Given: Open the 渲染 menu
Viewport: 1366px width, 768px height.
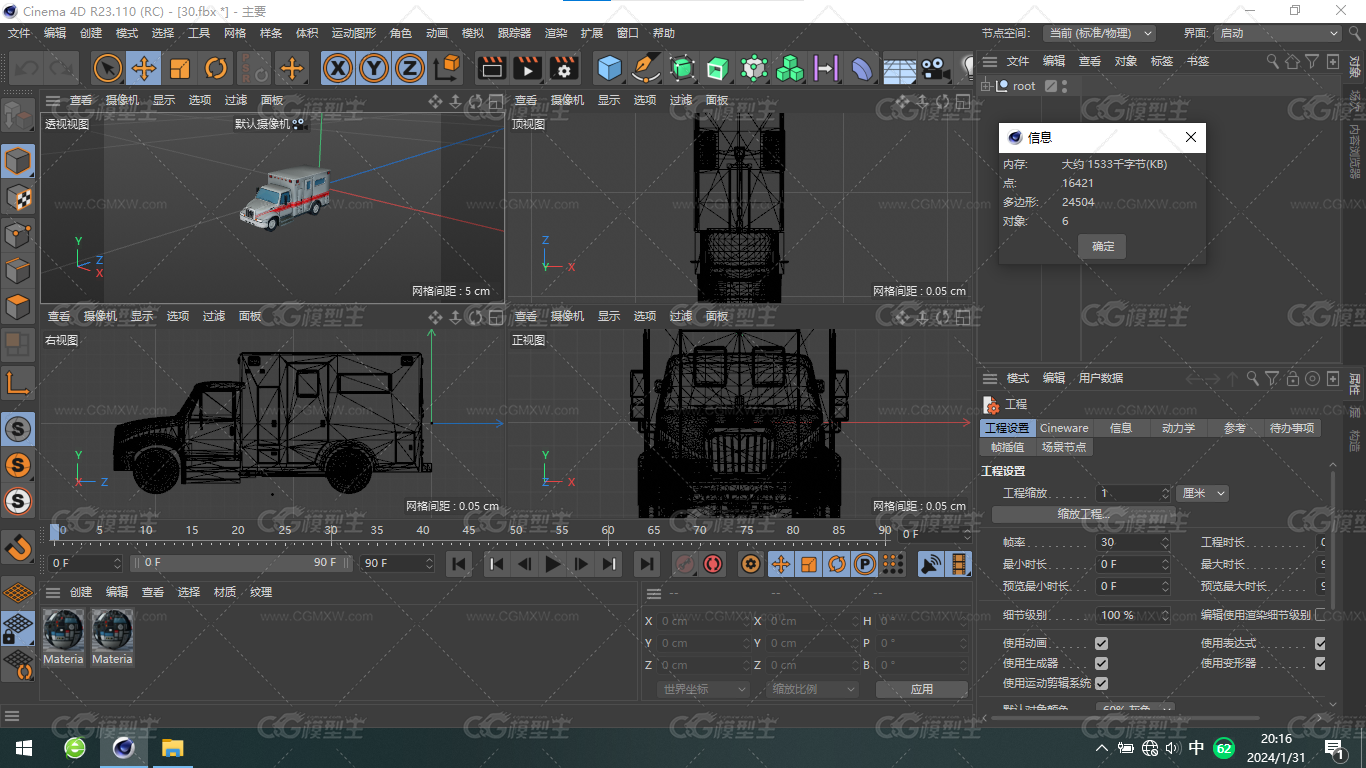Looking at the screenshot, I should pyautogui.click(x=556, y=33).
